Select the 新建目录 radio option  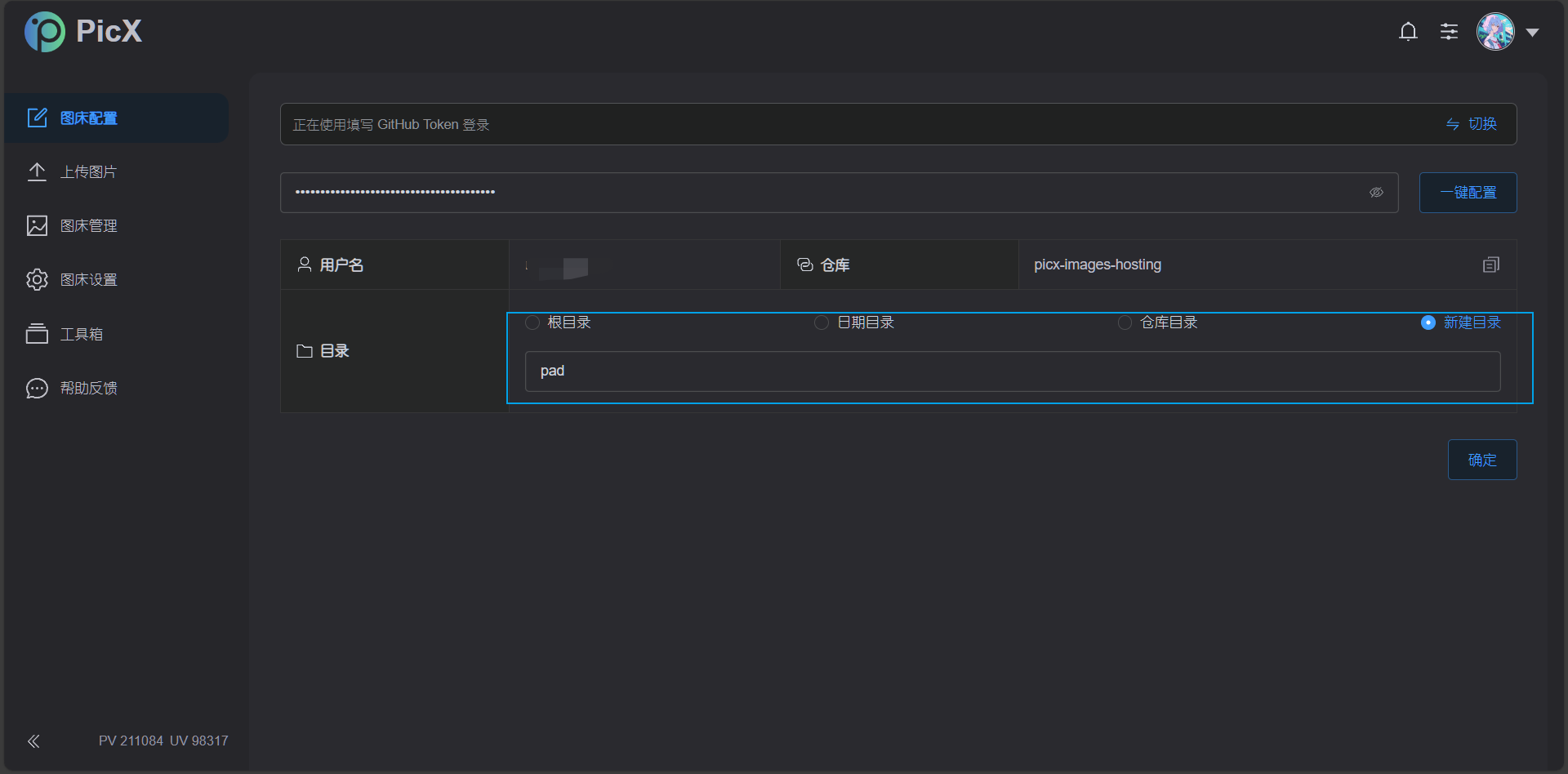1461,322
